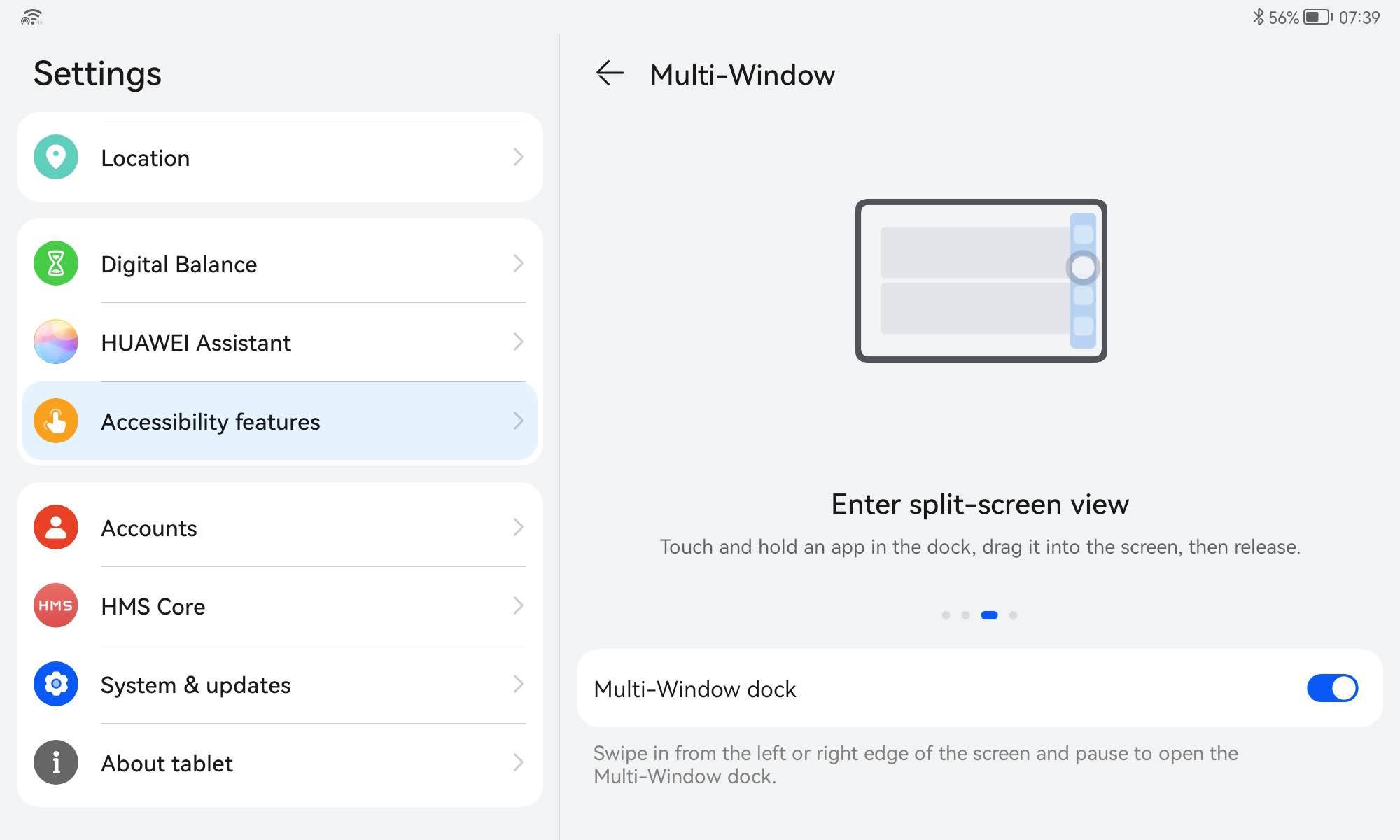Jump to the last tutorial page dot

1013,615
